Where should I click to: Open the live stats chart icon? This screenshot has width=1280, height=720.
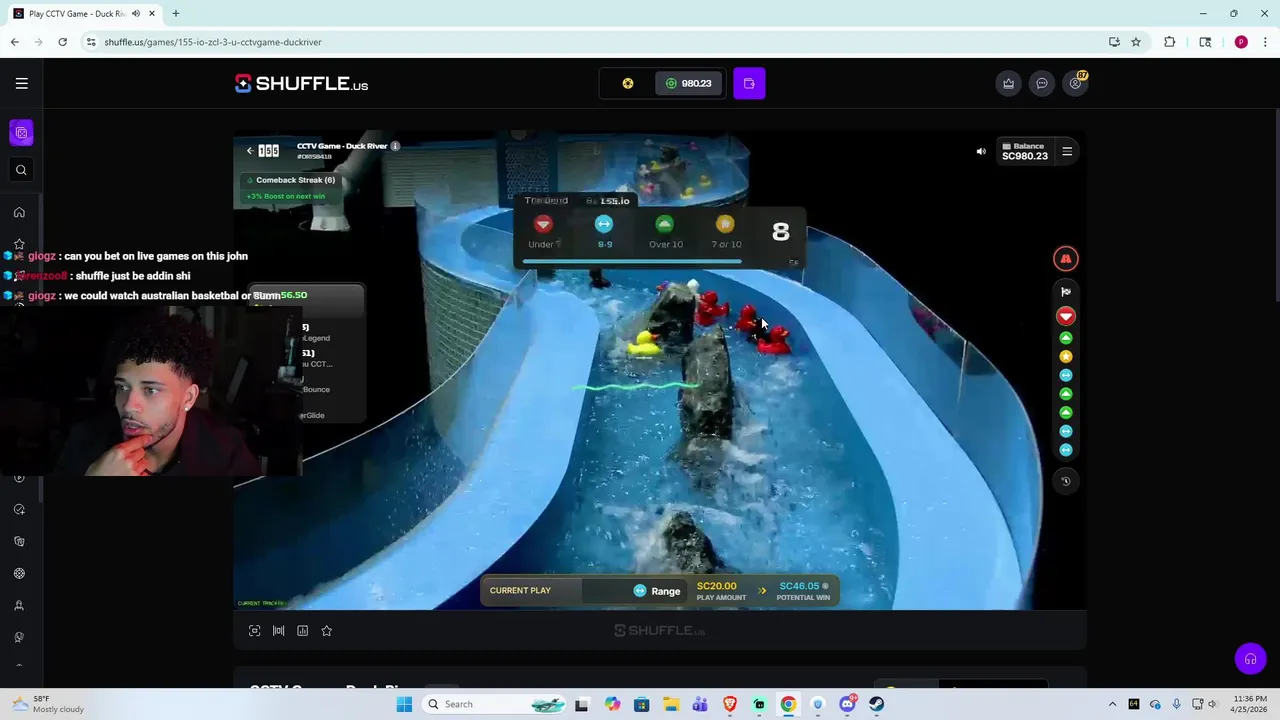click(303, 631)
